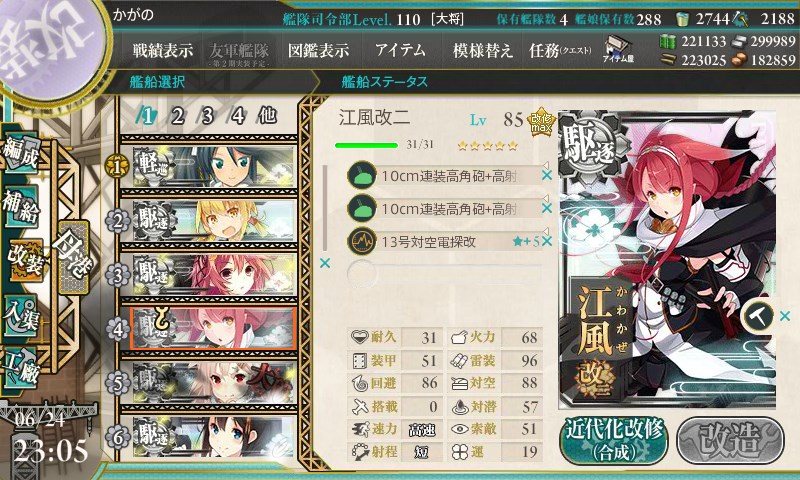Remove the first 10cm連装高角砲 equipment
Screen dimensions: 800x480
[546, 175]
